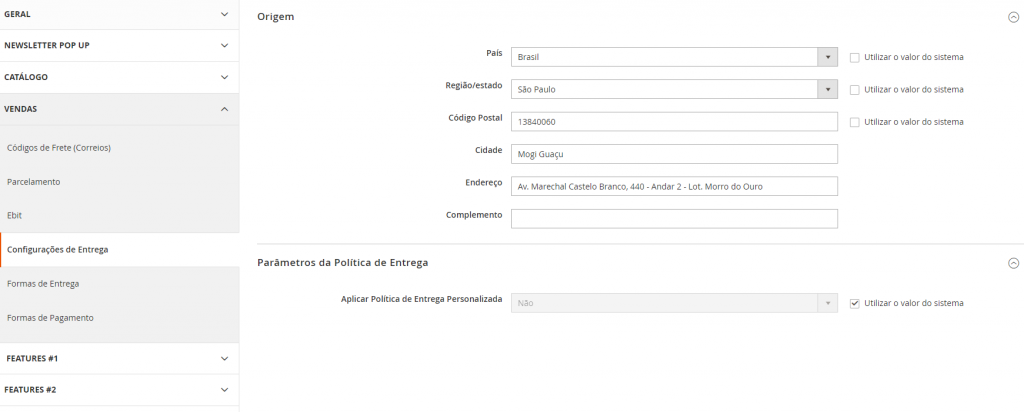Expand FEATURES #2 chevron
The image size is (1024, 412).
[x=225, y=390]
